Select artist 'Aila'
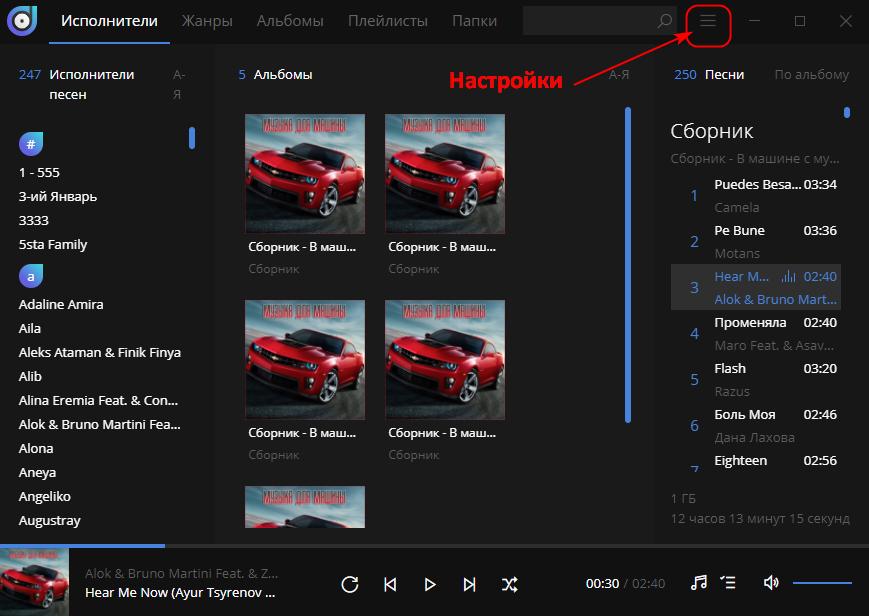This screenshot has width=869, height=616. [x=29, y=328]
